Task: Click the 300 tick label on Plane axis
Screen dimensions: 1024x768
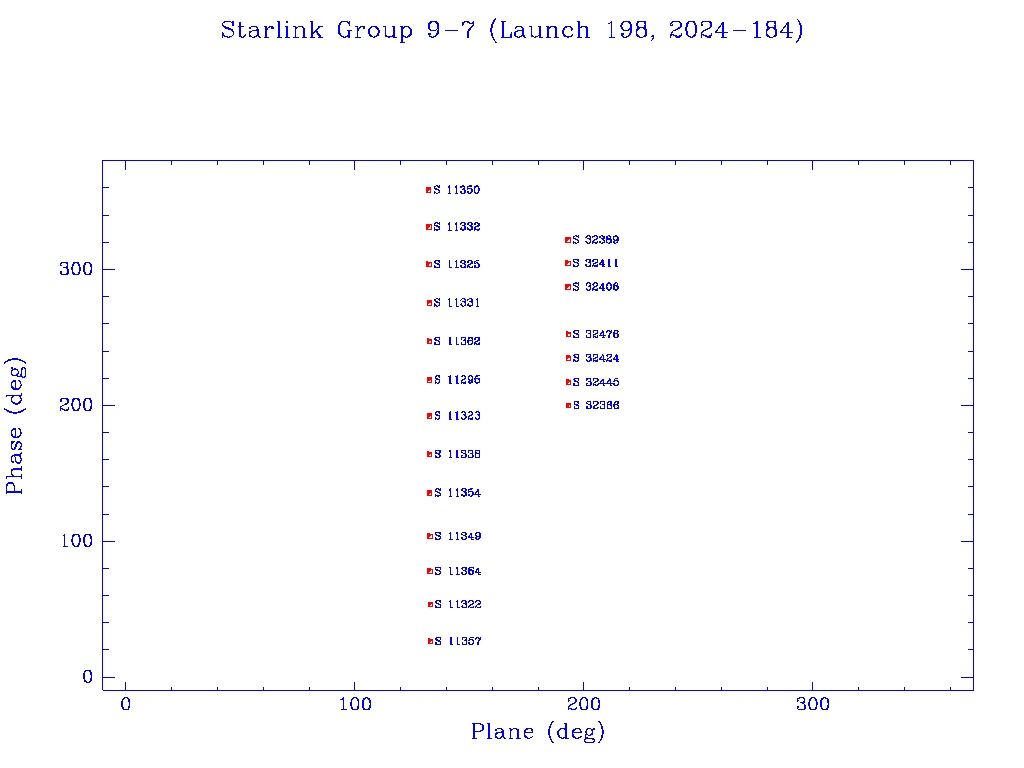Action: tap(813, 704)
